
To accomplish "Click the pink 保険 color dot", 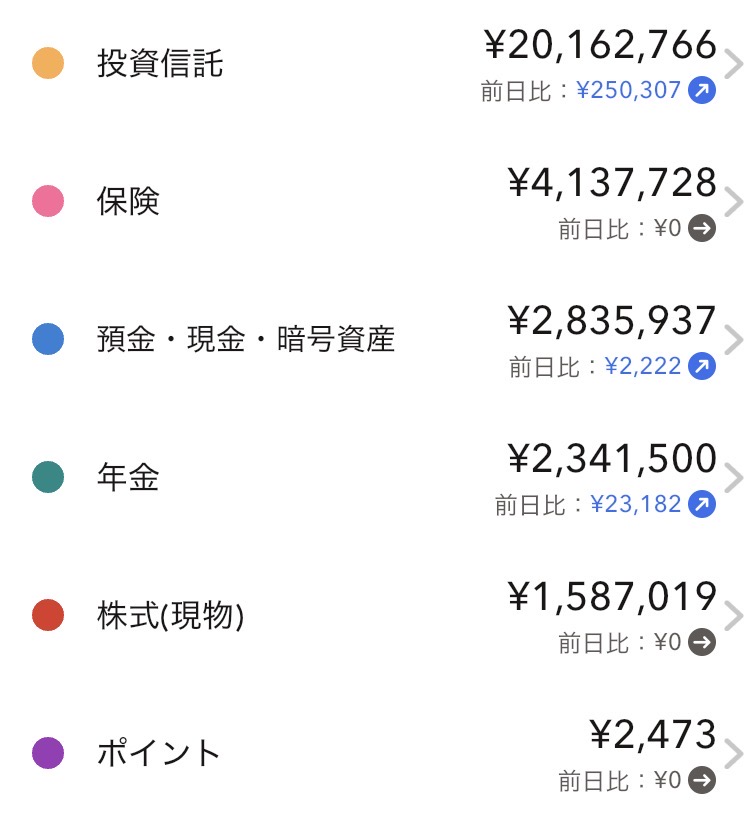I will coord(48,202).
